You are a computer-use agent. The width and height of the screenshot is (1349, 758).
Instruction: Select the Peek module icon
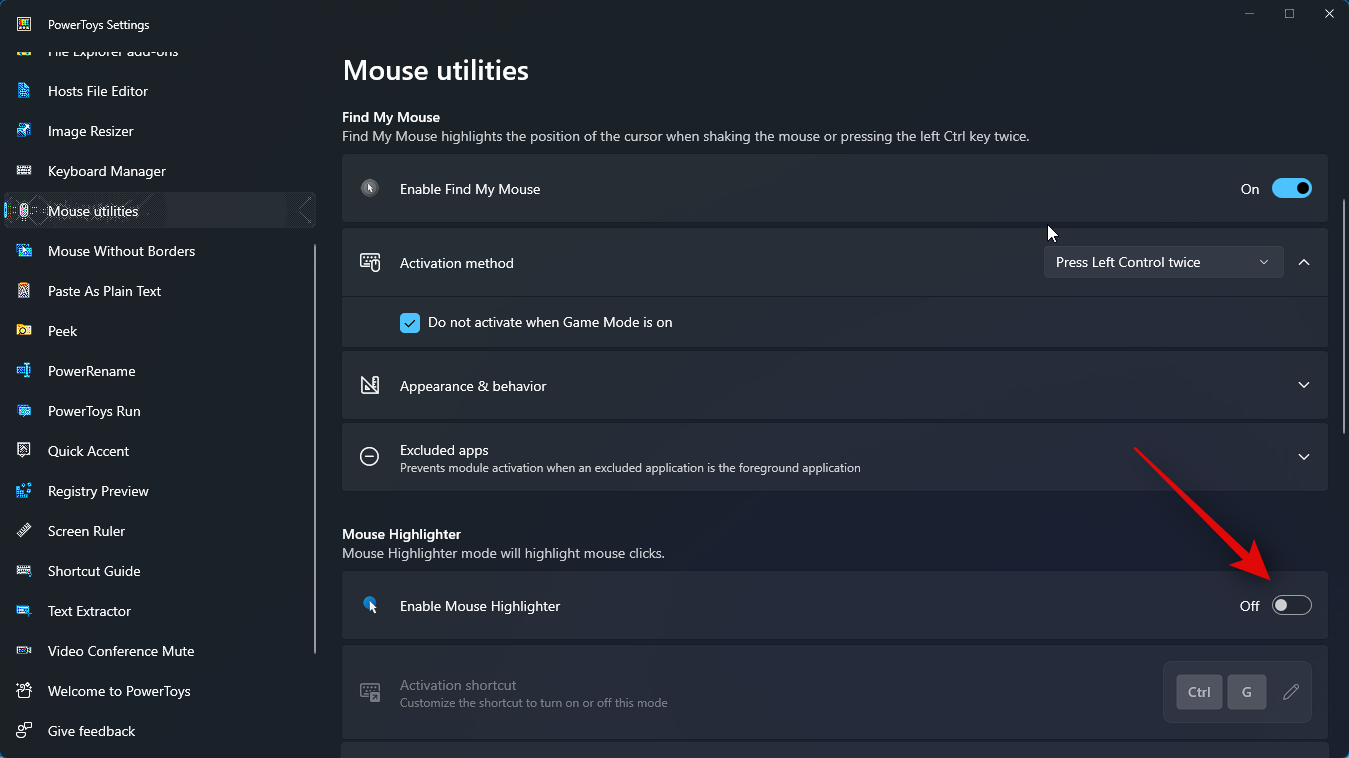click(24, 331)
